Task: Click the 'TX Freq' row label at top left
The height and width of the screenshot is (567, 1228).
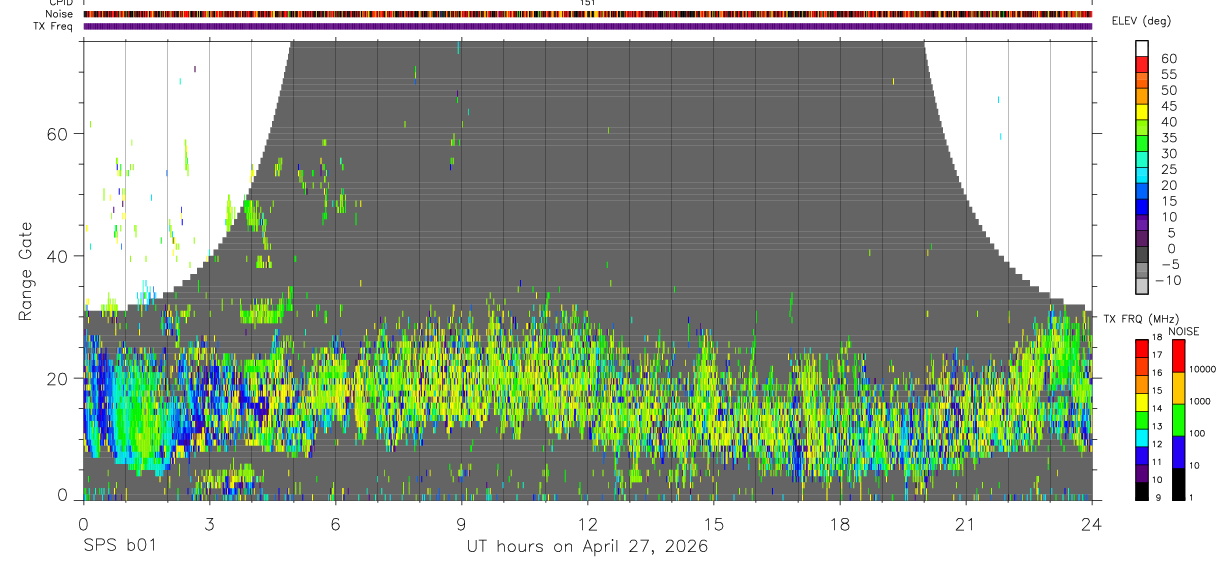Action: tap(55, 26)
